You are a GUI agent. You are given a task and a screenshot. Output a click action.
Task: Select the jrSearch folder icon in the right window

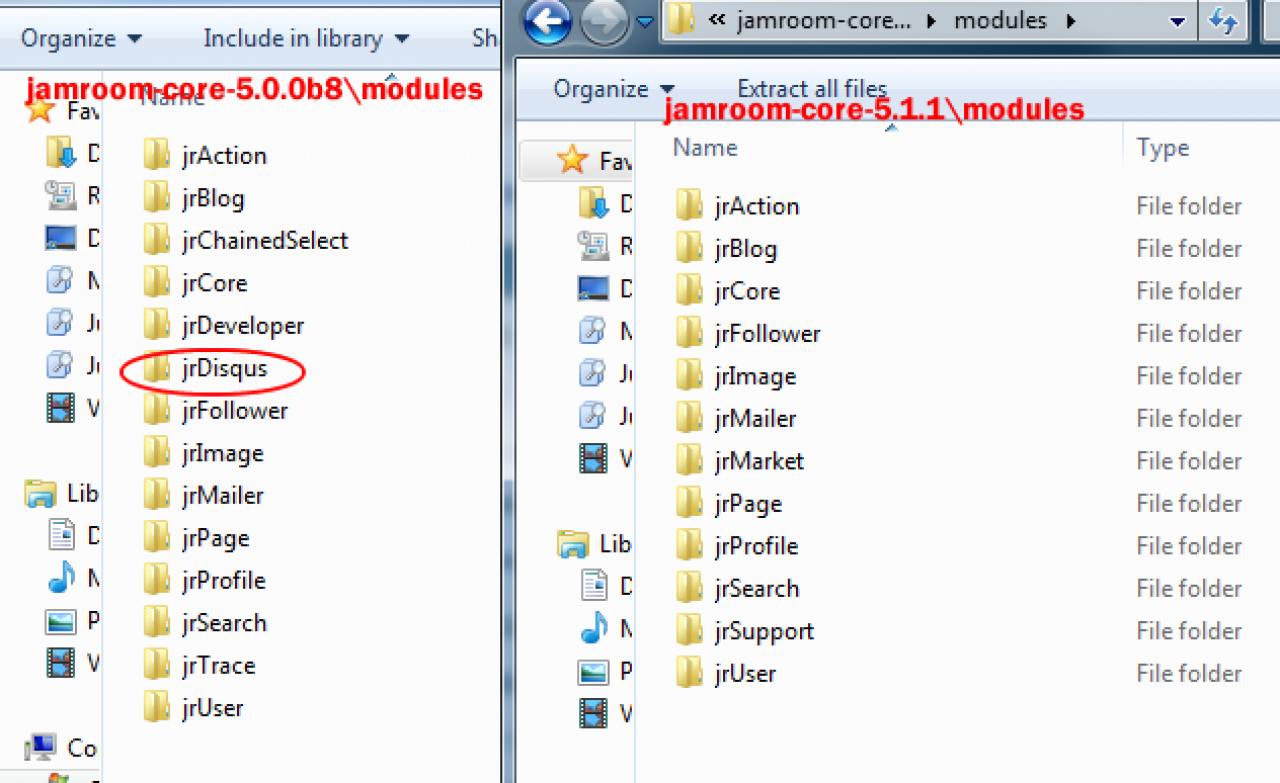pos(689,588)
